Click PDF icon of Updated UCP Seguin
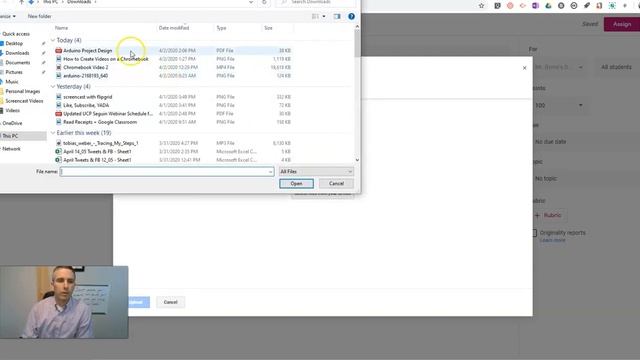Screen dimensions: 640x360 58,113
